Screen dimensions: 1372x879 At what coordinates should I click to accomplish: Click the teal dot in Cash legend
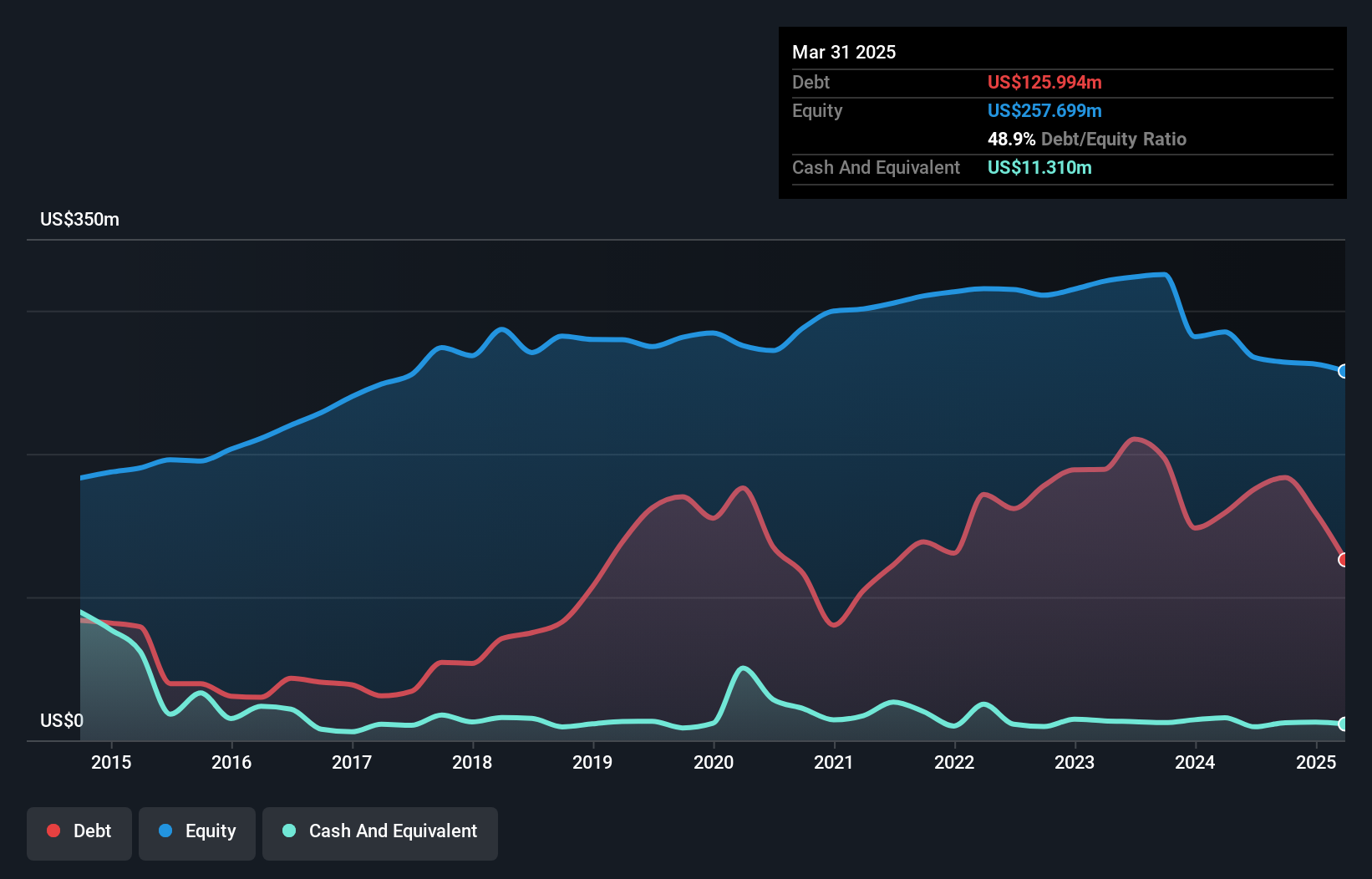(289, 831)
